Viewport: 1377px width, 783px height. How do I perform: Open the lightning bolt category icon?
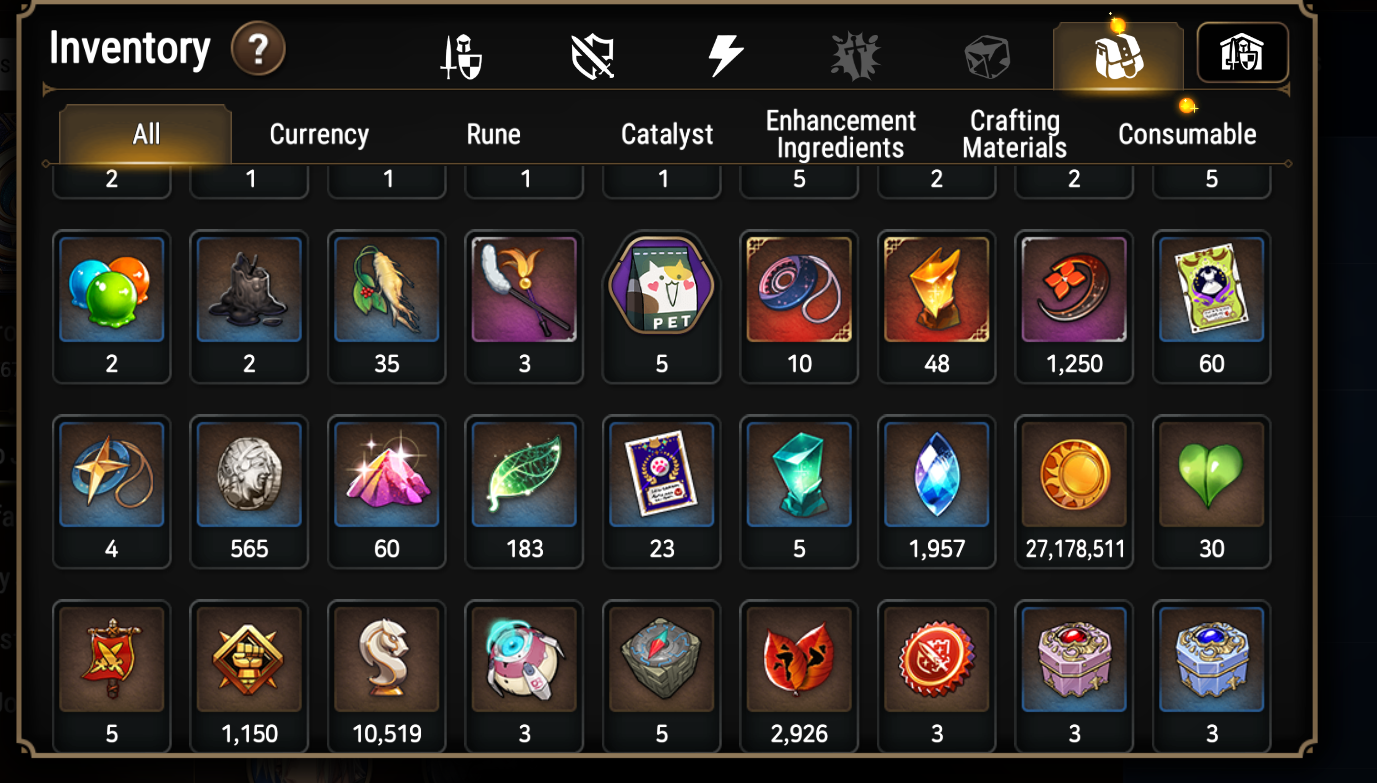click(x=725, y=55)
